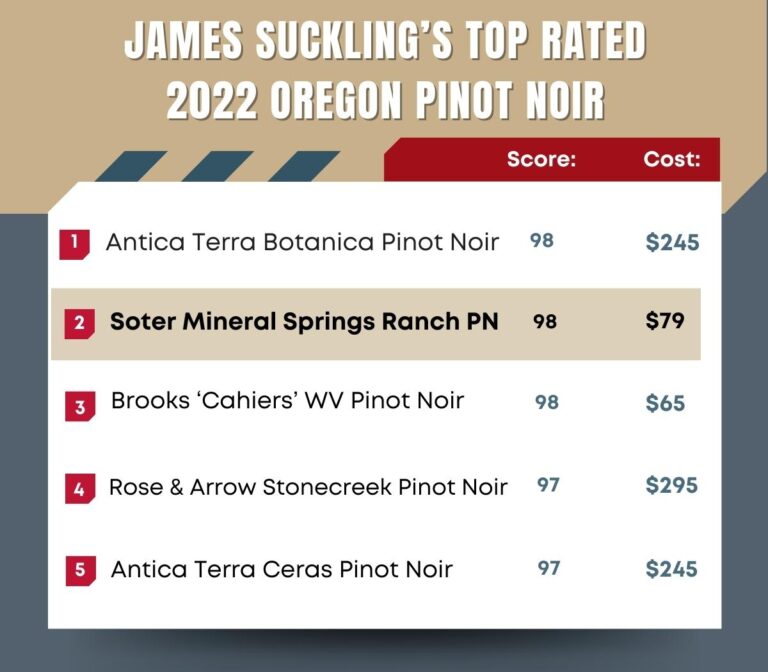The height and width of the screenshot is (672, 768).
Task: Click the red number 1 rank badge
Action: tap(74, 244)
